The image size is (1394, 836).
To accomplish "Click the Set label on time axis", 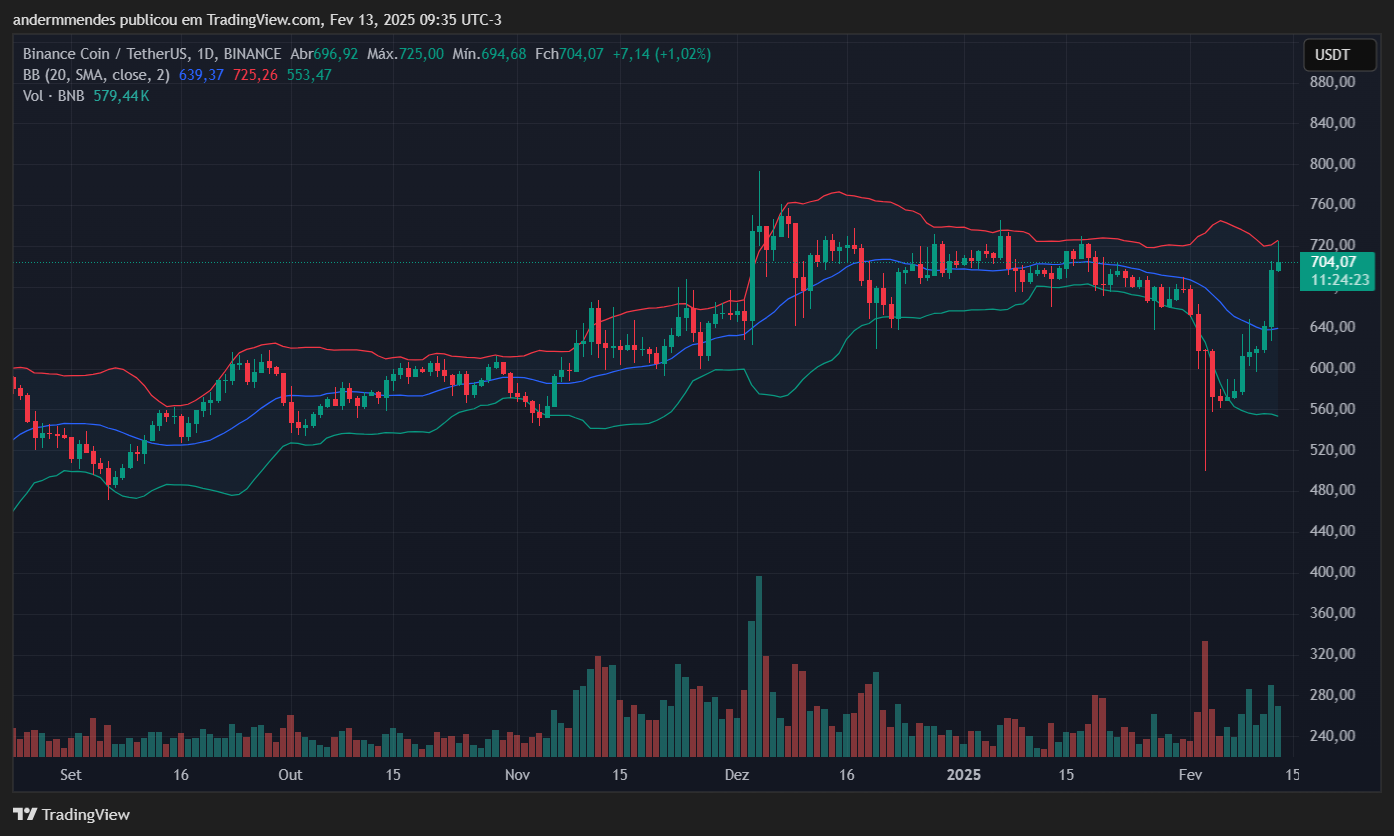I will [x=70, y=775].
